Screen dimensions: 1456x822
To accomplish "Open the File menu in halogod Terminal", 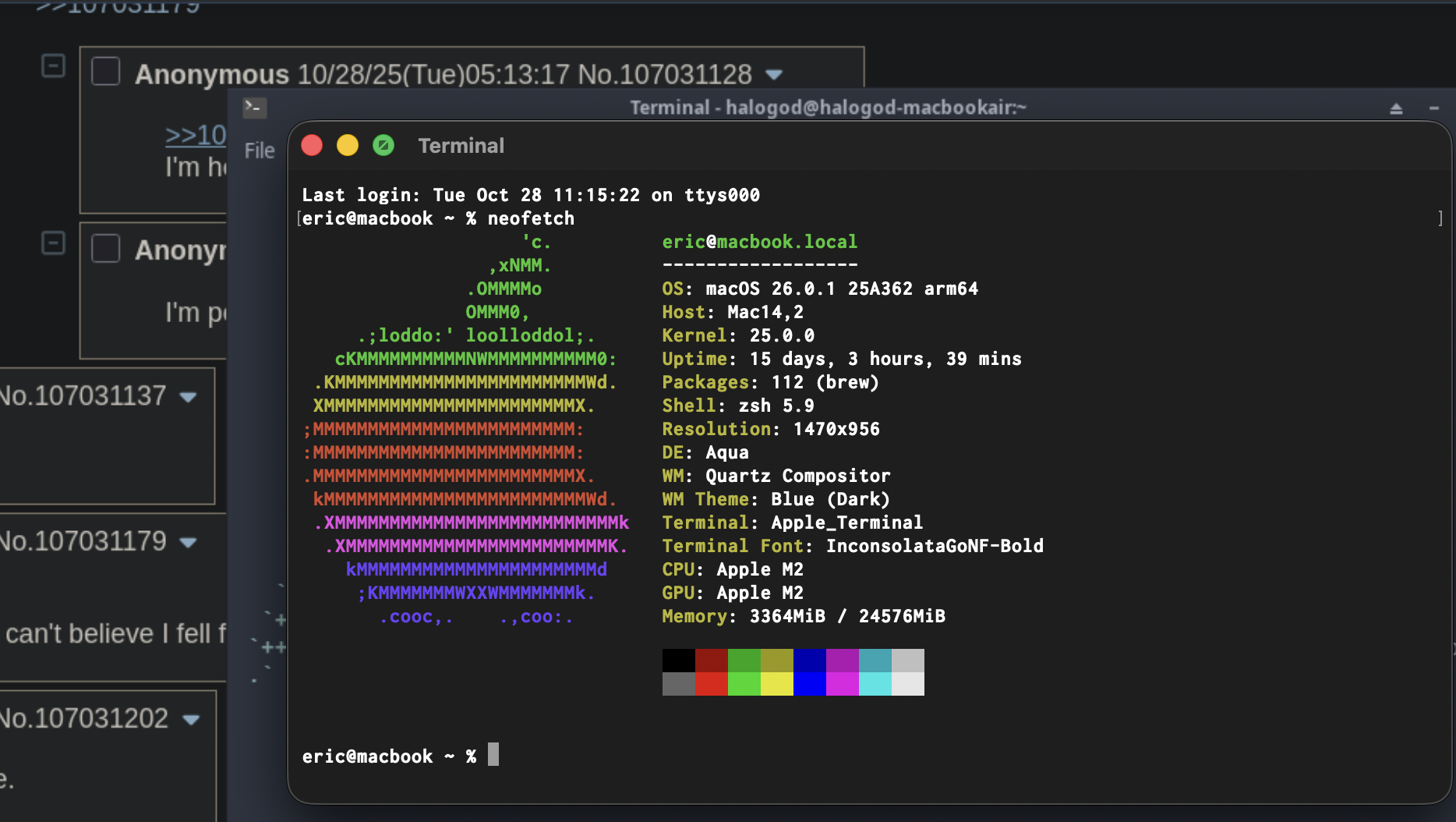I will [260, 151].
